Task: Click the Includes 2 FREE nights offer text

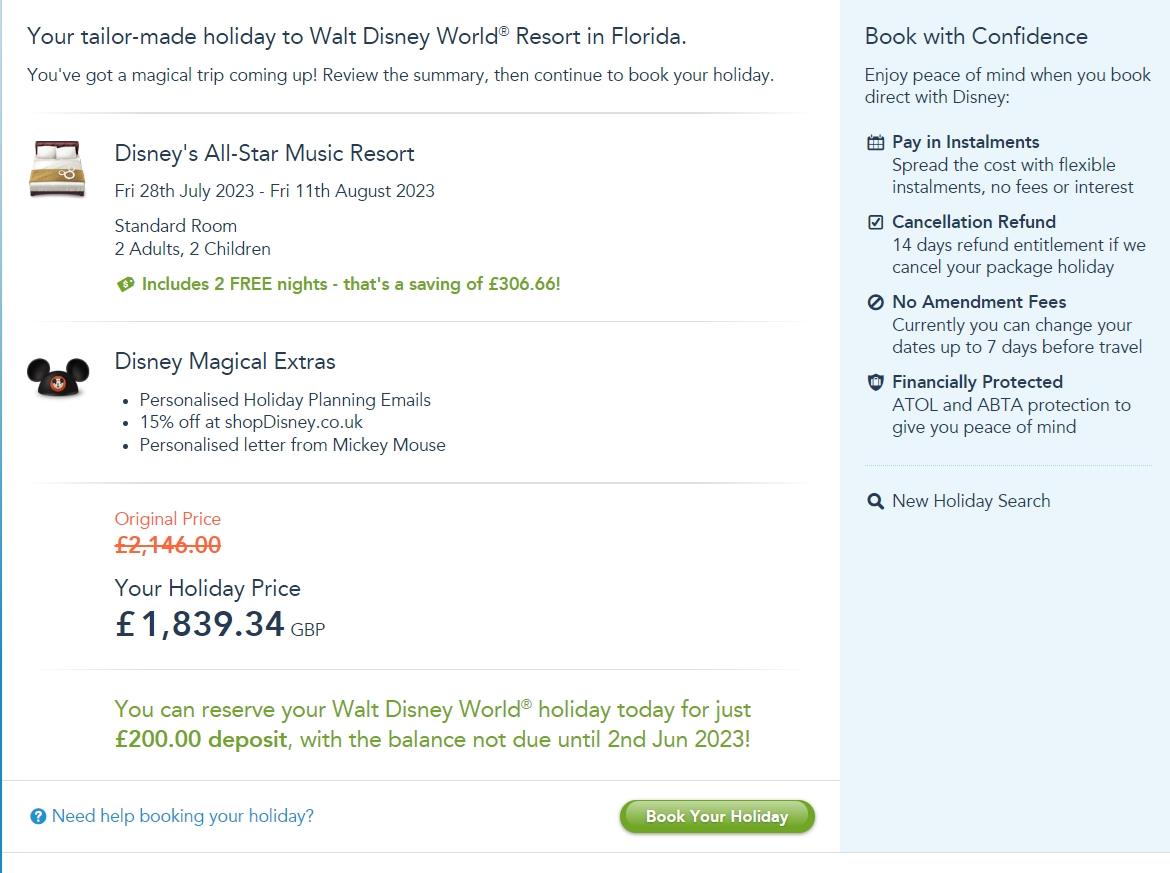Action: [x=351, y=284]
